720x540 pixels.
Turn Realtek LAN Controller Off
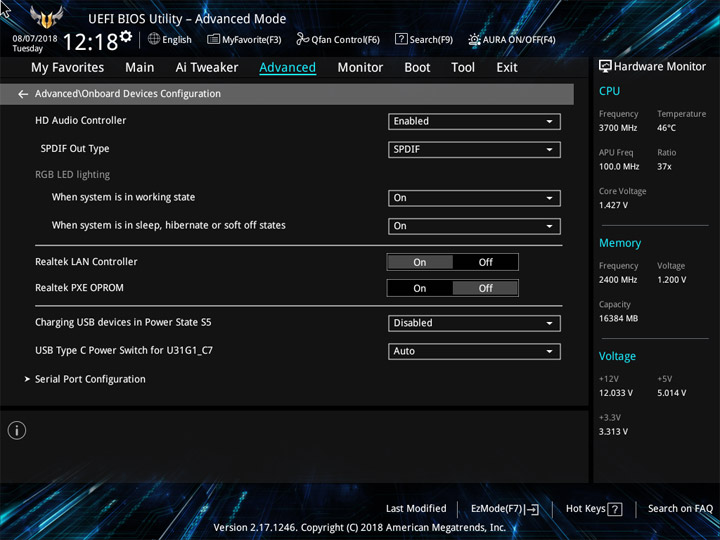tap(485, 262)
